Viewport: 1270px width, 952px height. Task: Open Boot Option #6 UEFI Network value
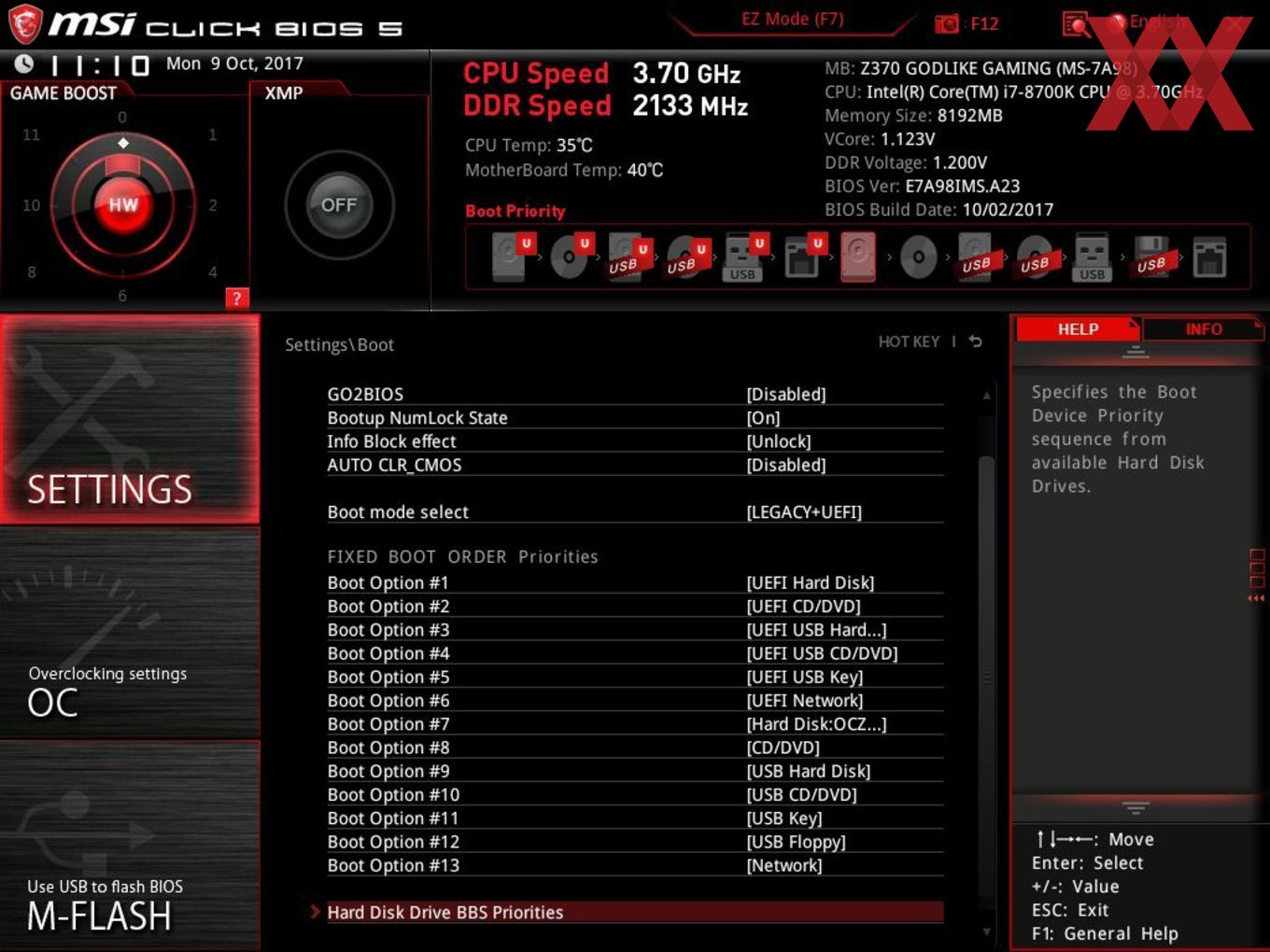point(805,700)
